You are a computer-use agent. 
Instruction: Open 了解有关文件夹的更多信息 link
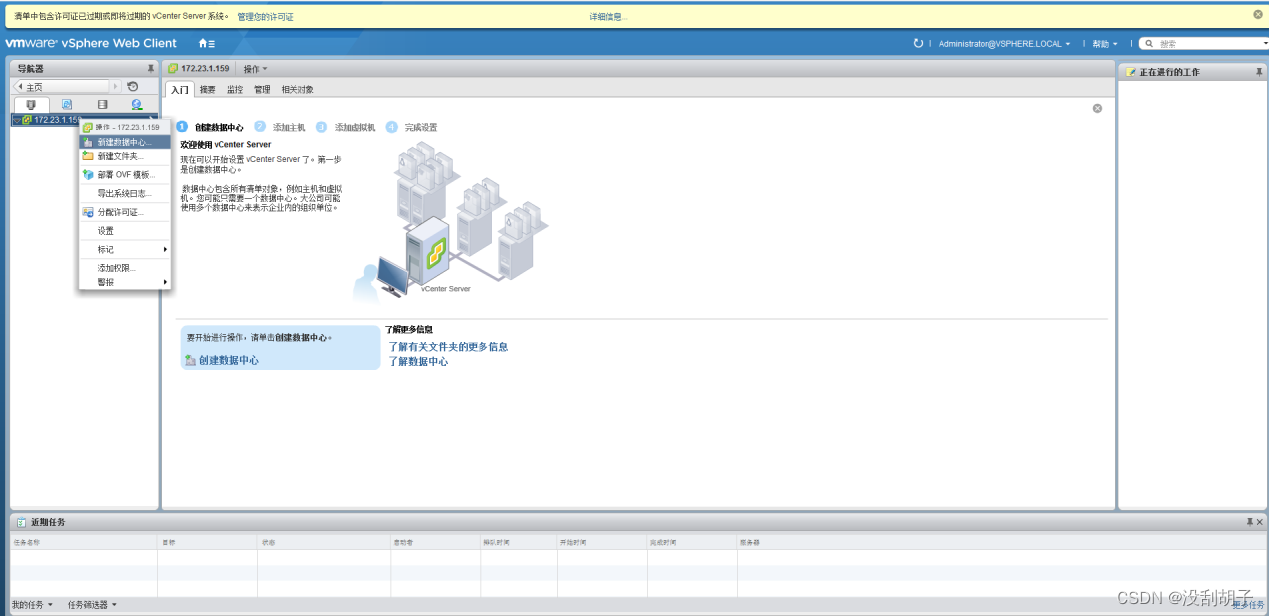coord(448,347)
